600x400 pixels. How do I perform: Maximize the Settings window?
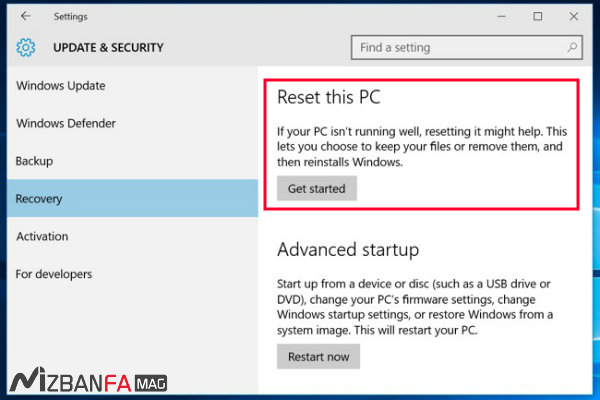tap(538, 16)
